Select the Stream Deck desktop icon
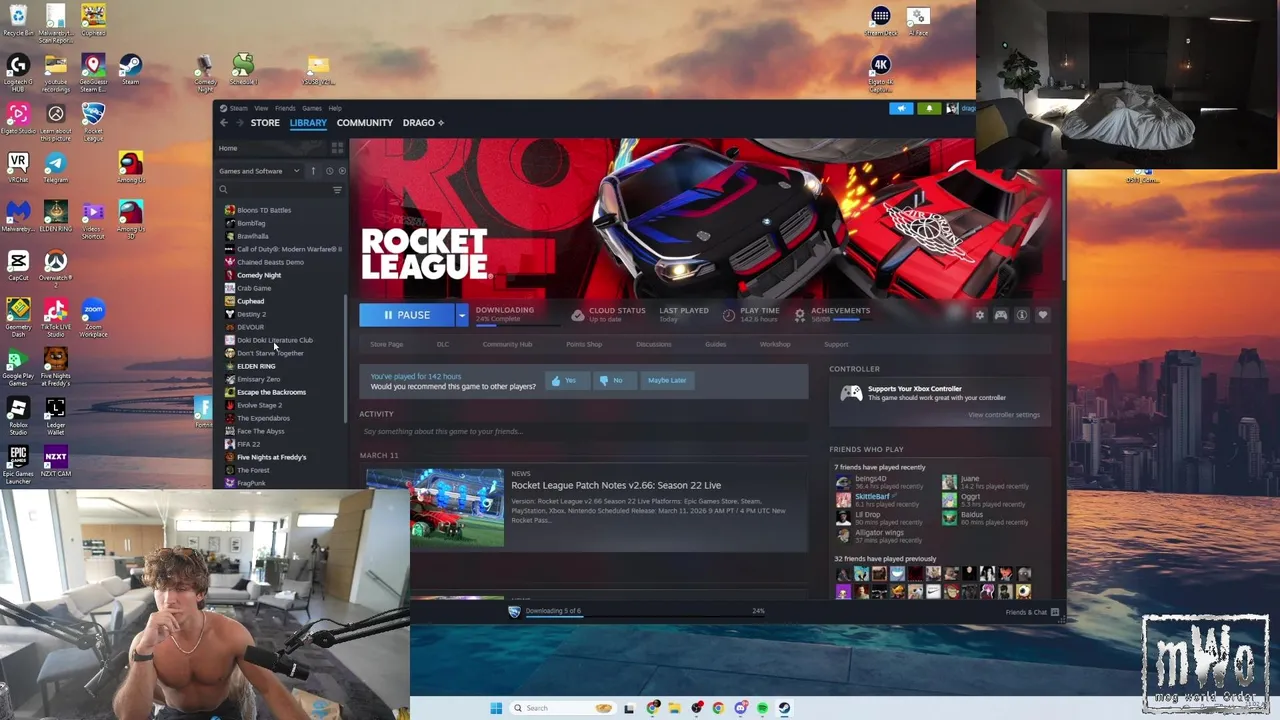Screen dimensions: 1280x720 tap(881, 21)
